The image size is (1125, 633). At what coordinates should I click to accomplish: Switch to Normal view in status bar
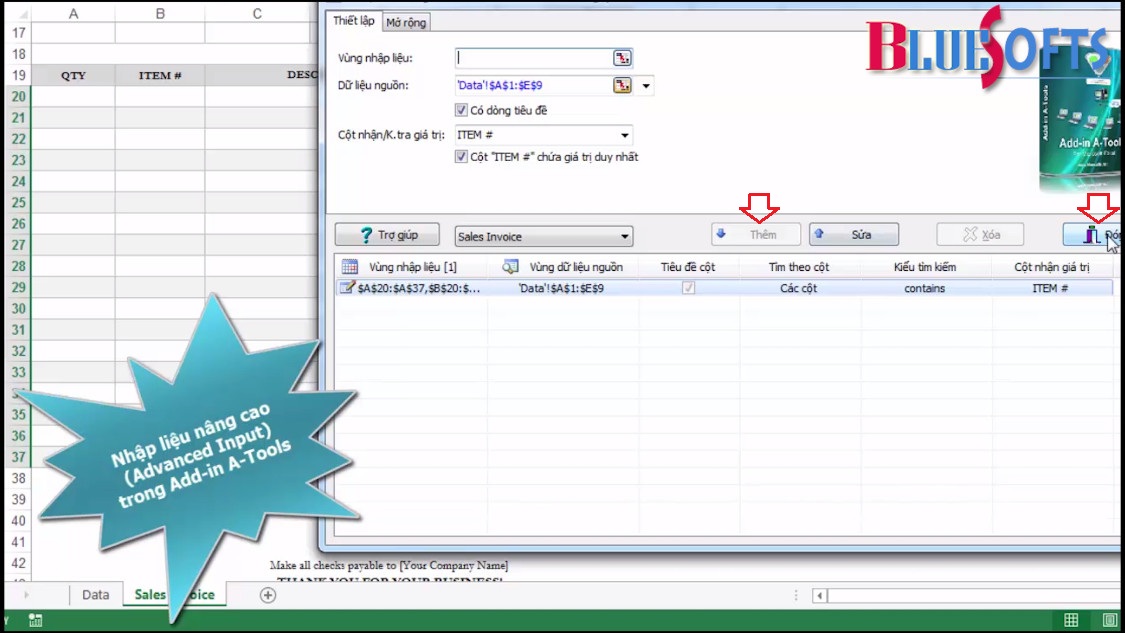(x=1070, y=620)
